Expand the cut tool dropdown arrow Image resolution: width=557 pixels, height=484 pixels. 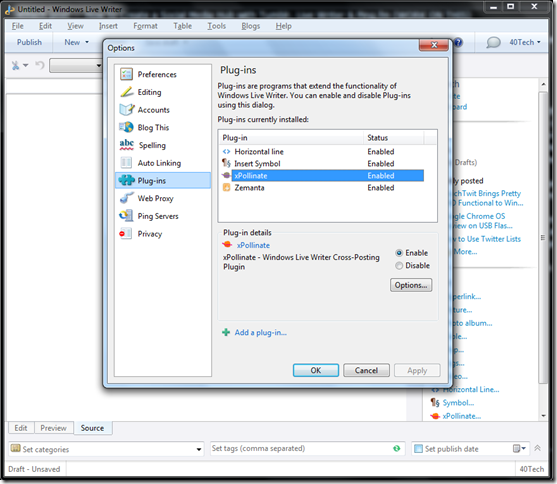click(x=26, y=65)
